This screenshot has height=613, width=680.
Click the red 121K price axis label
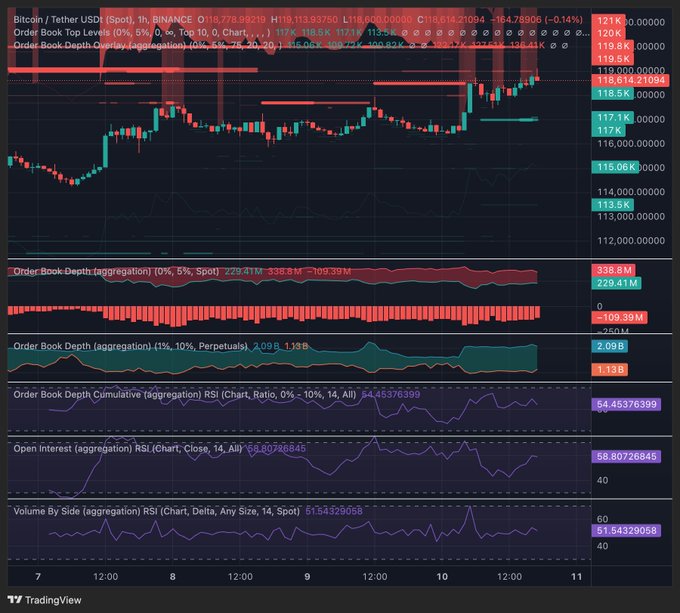pos(608,20)
